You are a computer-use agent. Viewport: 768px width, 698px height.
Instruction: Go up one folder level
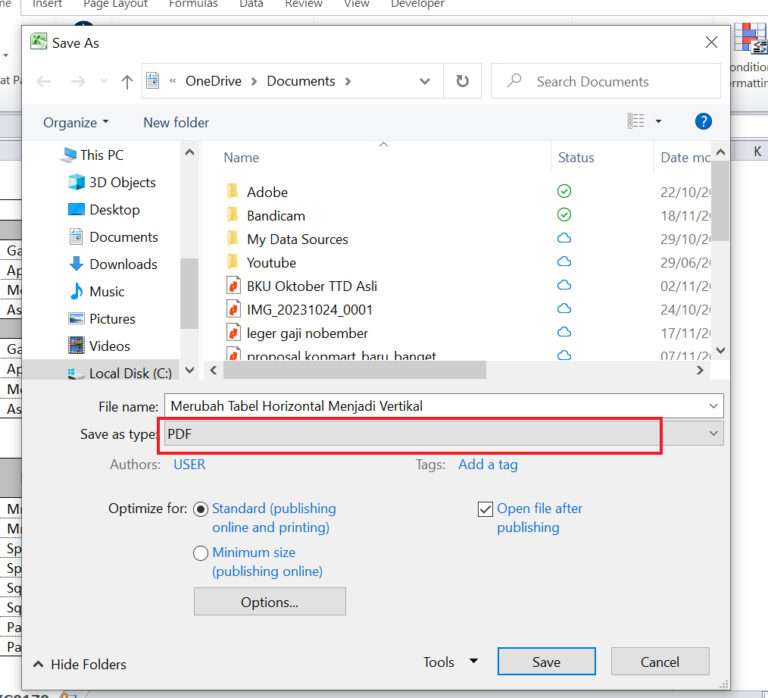127,82
